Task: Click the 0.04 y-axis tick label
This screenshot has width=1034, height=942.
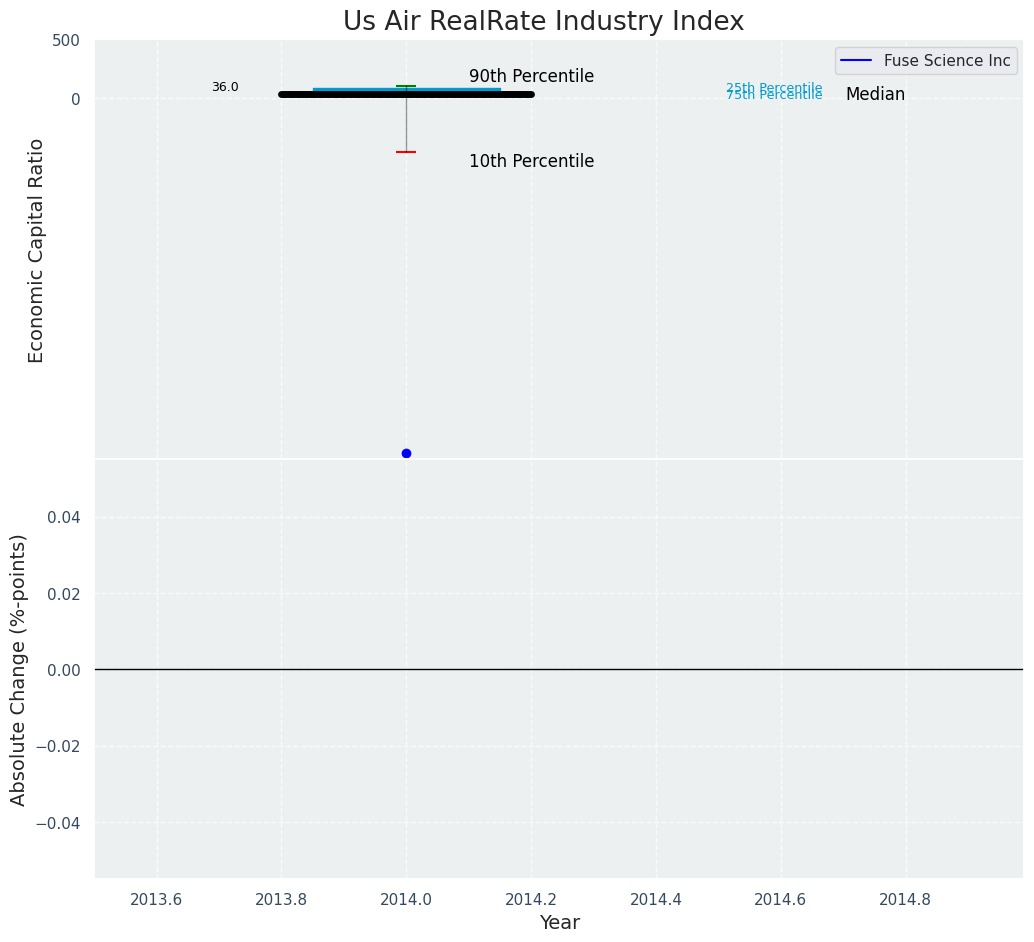Action: pyautogui.click(x=64, y=517)
